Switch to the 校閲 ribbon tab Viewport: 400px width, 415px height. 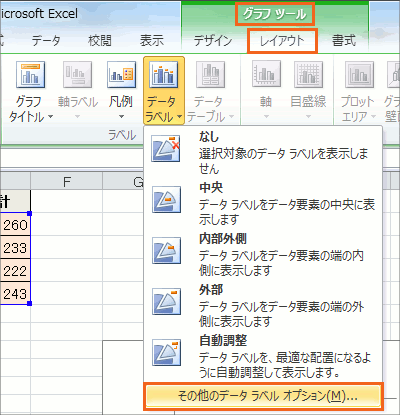(100, 41)
